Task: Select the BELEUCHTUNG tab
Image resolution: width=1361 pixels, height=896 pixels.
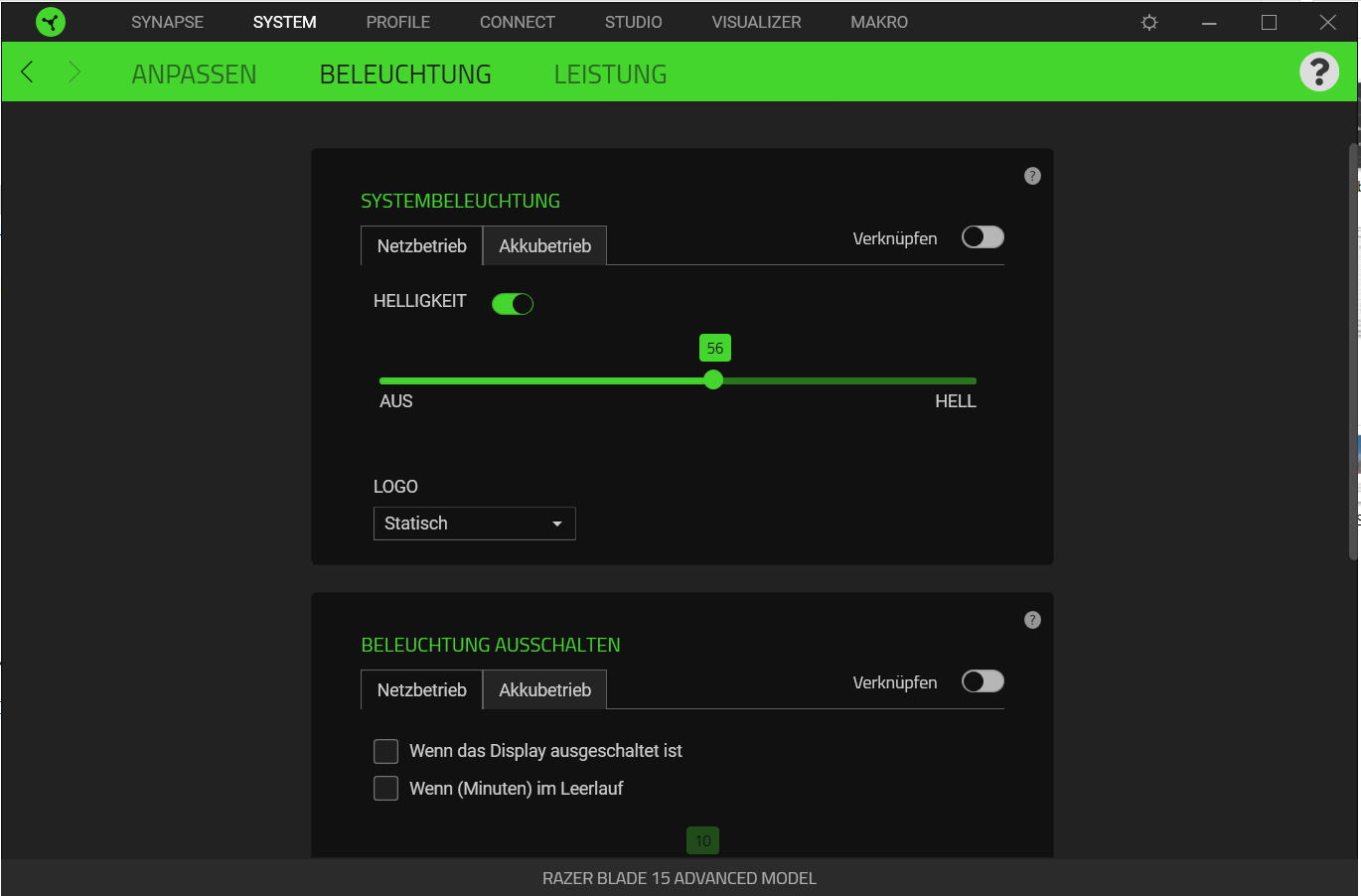Action: tap(405, 74)
